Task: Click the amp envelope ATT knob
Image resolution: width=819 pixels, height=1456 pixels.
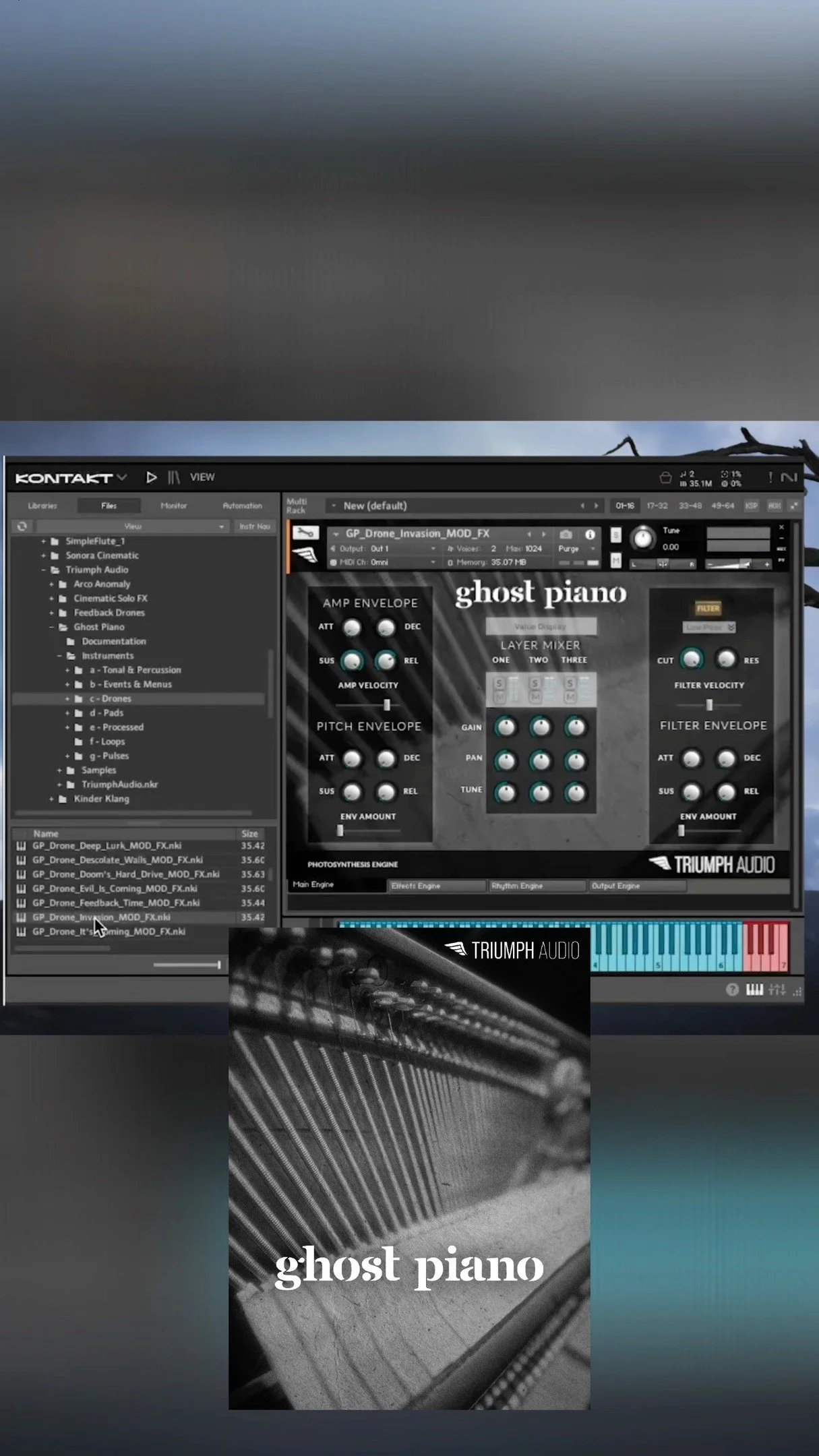Action: [x=352, y=628]
